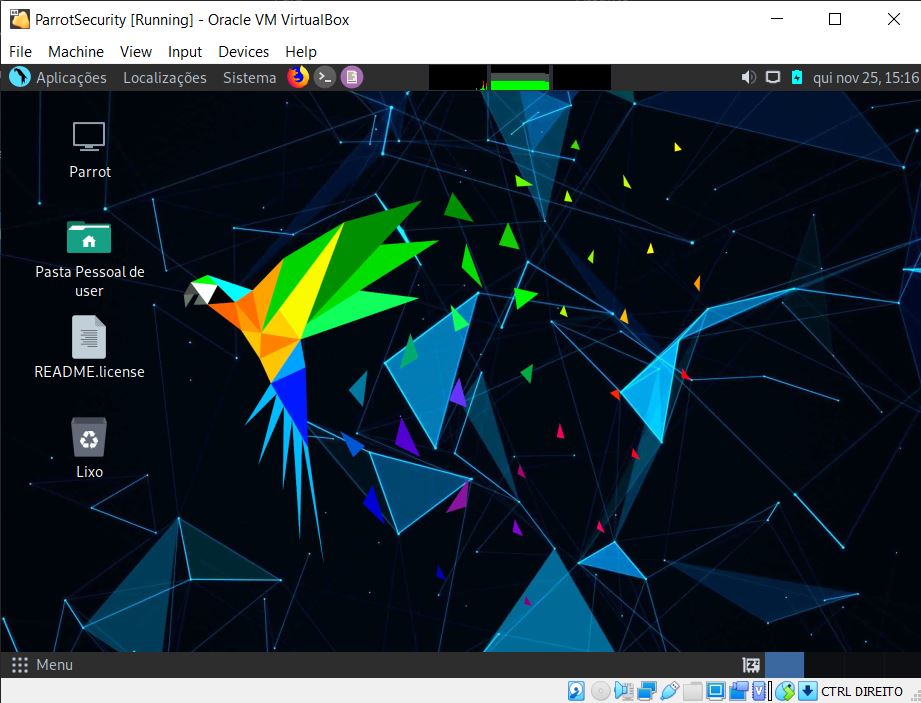
Task: Click the CPU load monitor graph
Action: tap(458, 78)
